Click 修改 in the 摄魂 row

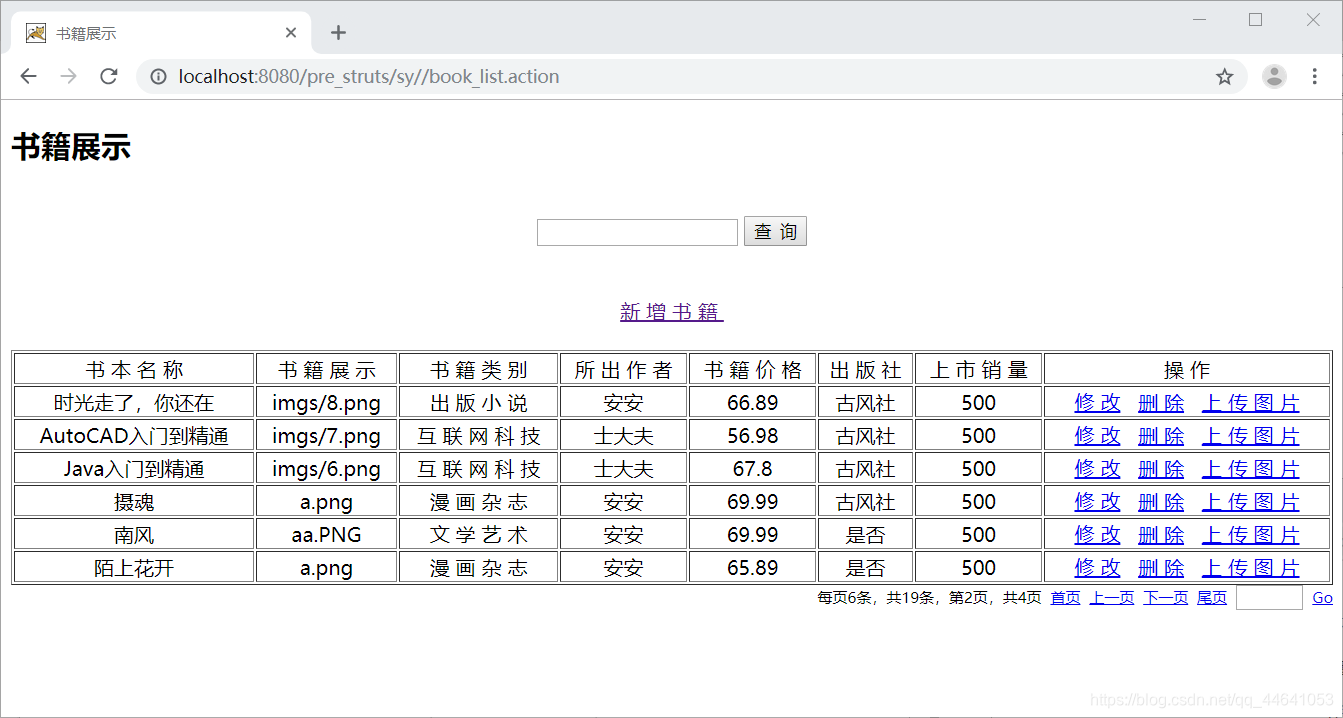click(x=1098, y=502)
